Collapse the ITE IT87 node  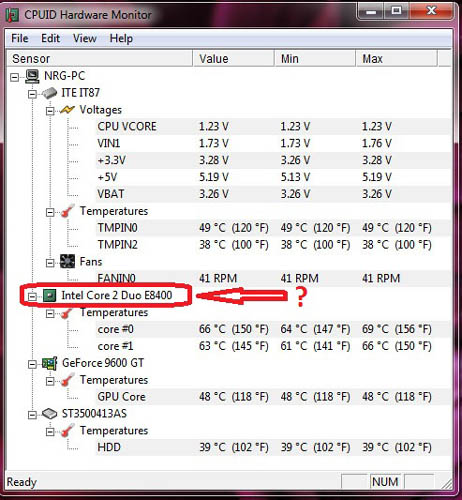click(x=32, y=94)
